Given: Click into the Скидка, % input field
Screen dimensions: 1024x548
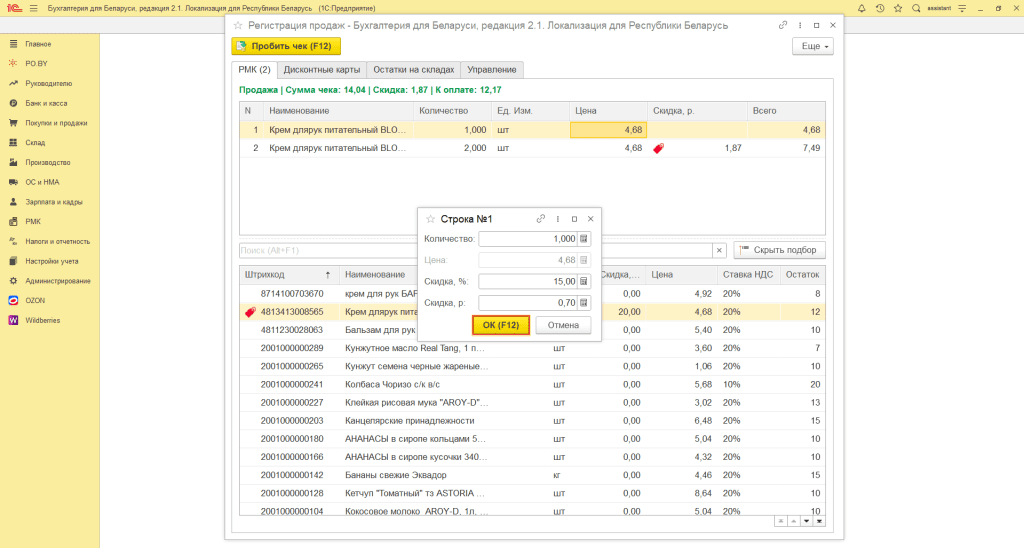Looking at the screenshot, I should (528, 282).
